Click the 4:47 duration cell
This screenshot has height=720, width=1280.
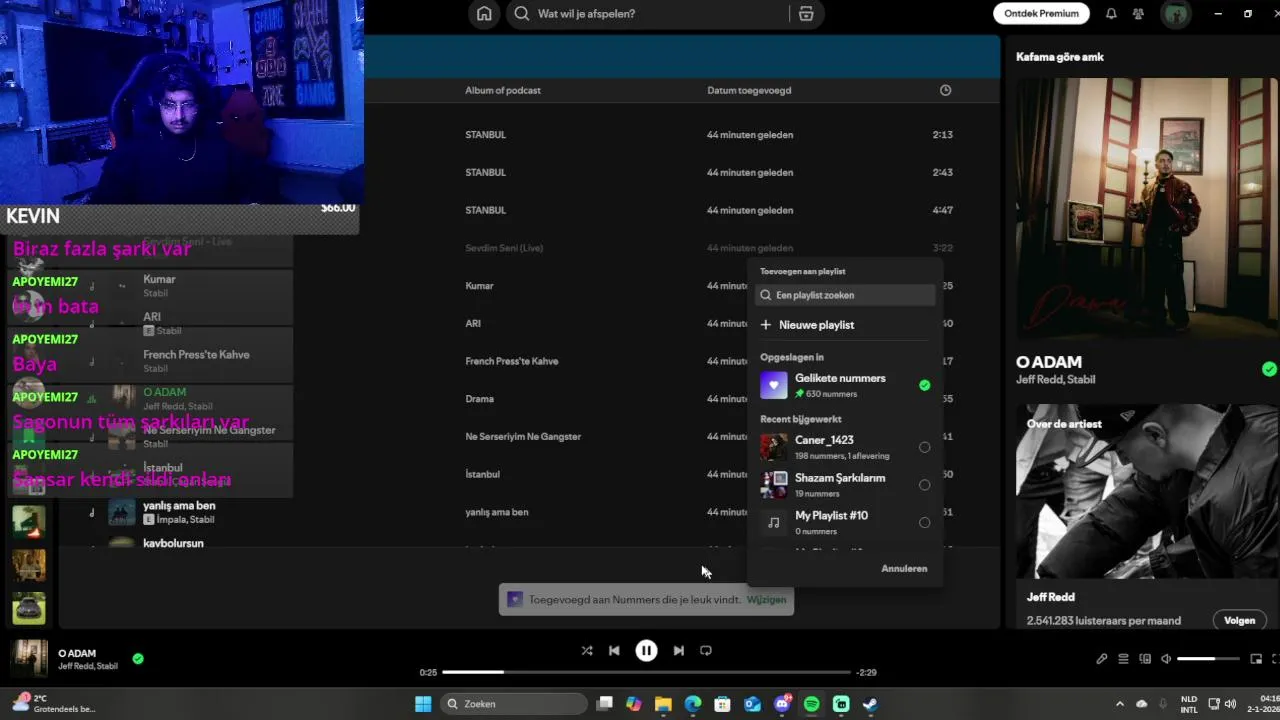coord(942,210)
